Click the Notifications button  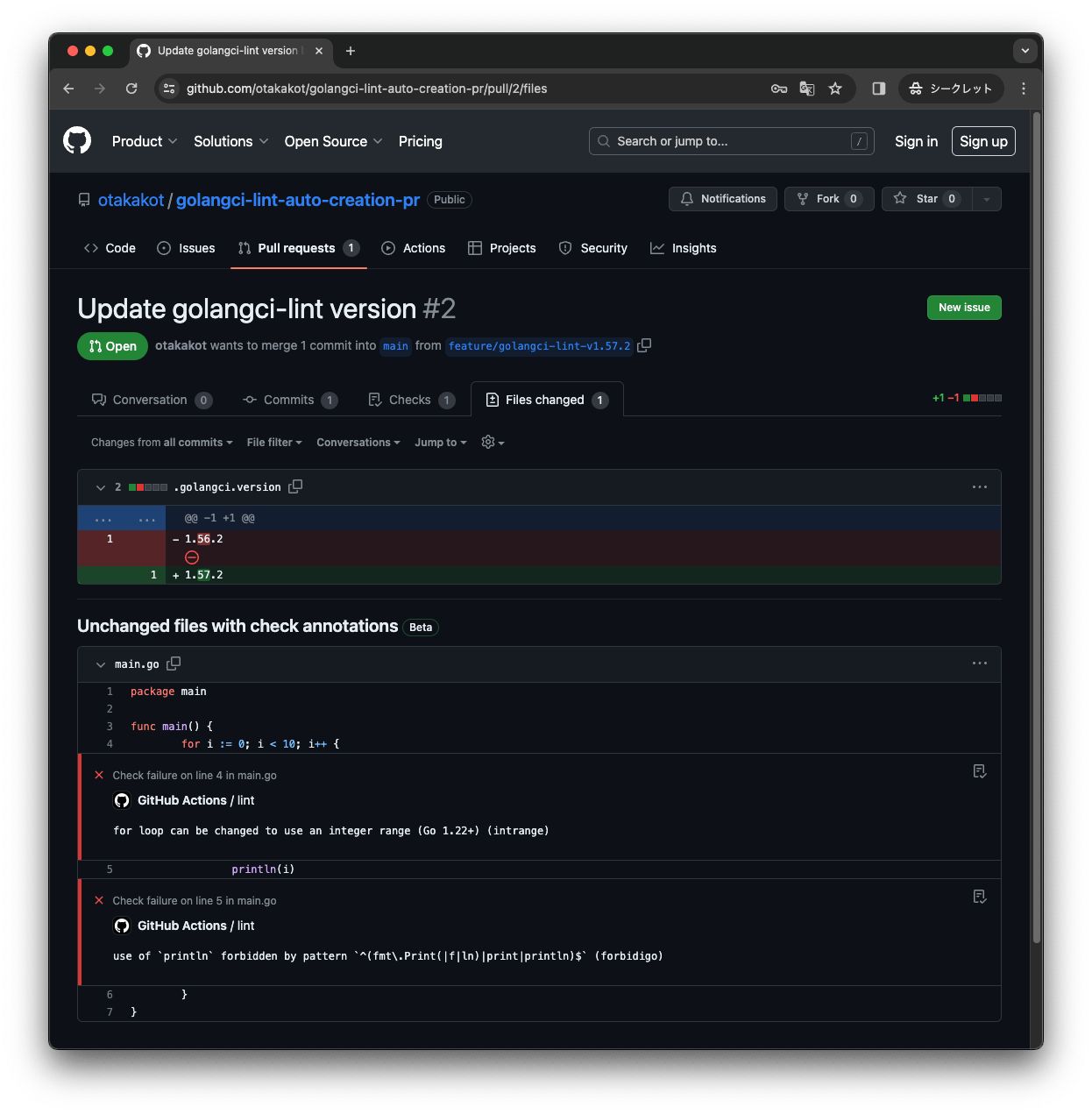coord(723,199)
